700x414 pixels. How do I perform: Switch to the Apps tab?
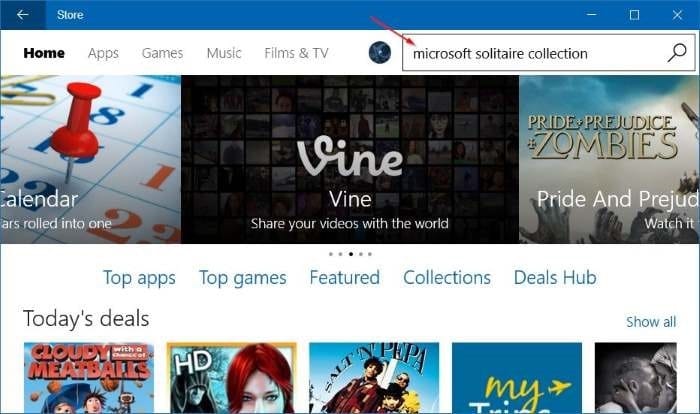point(103,54)
